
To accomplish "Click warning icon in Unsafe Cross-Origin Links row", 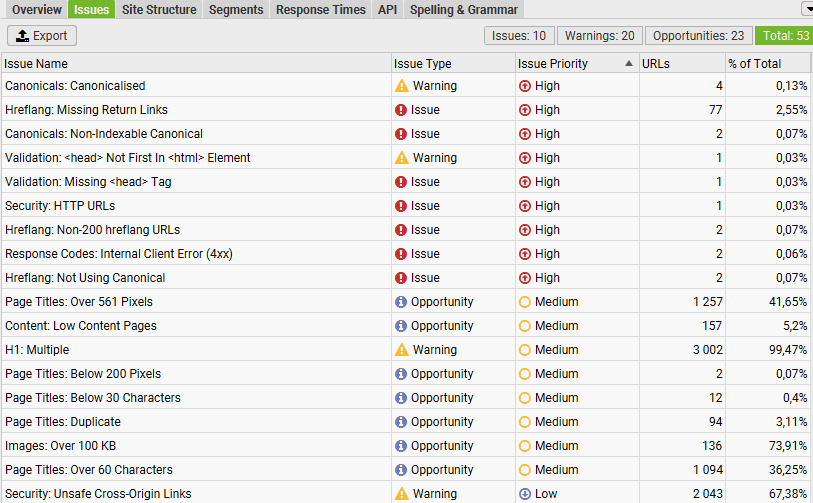I will 401,494.
